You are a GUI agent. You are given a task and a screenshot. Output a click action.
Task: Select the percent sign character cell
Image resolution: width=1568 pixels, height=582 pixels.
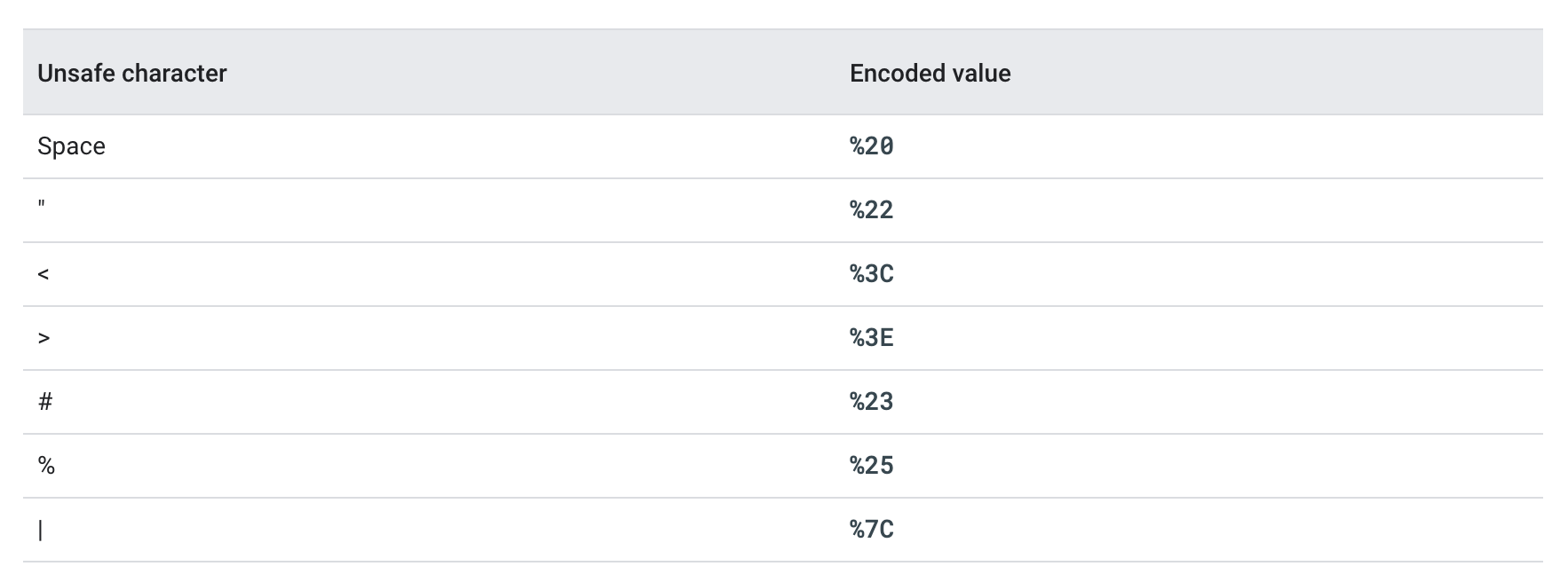[46, 466]
